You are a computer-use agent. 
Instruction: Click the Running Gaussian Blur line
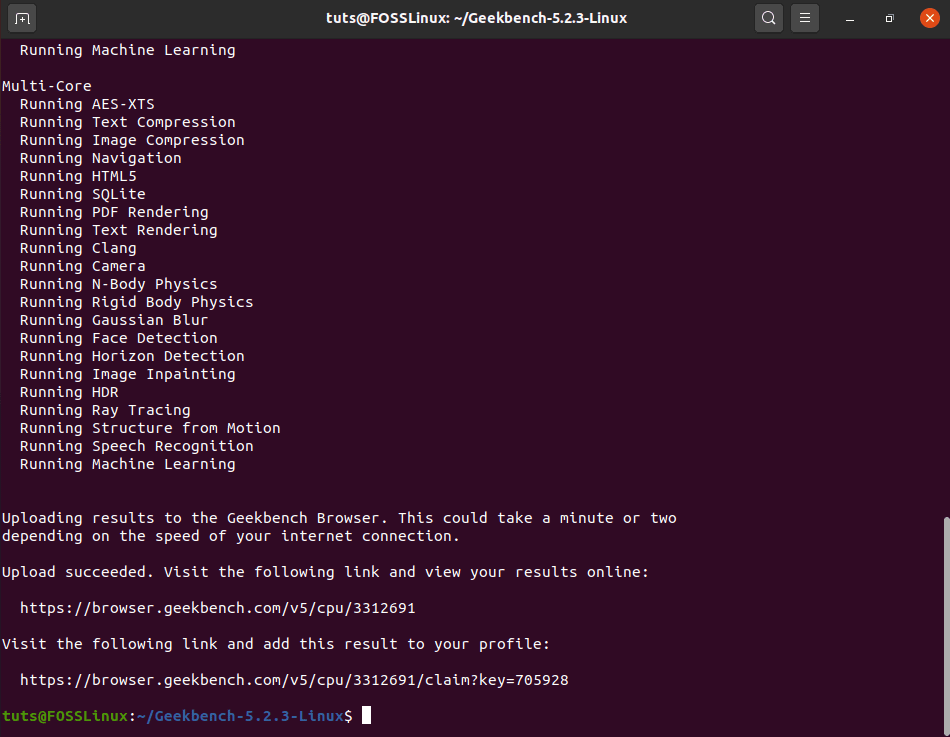[113, 319]
